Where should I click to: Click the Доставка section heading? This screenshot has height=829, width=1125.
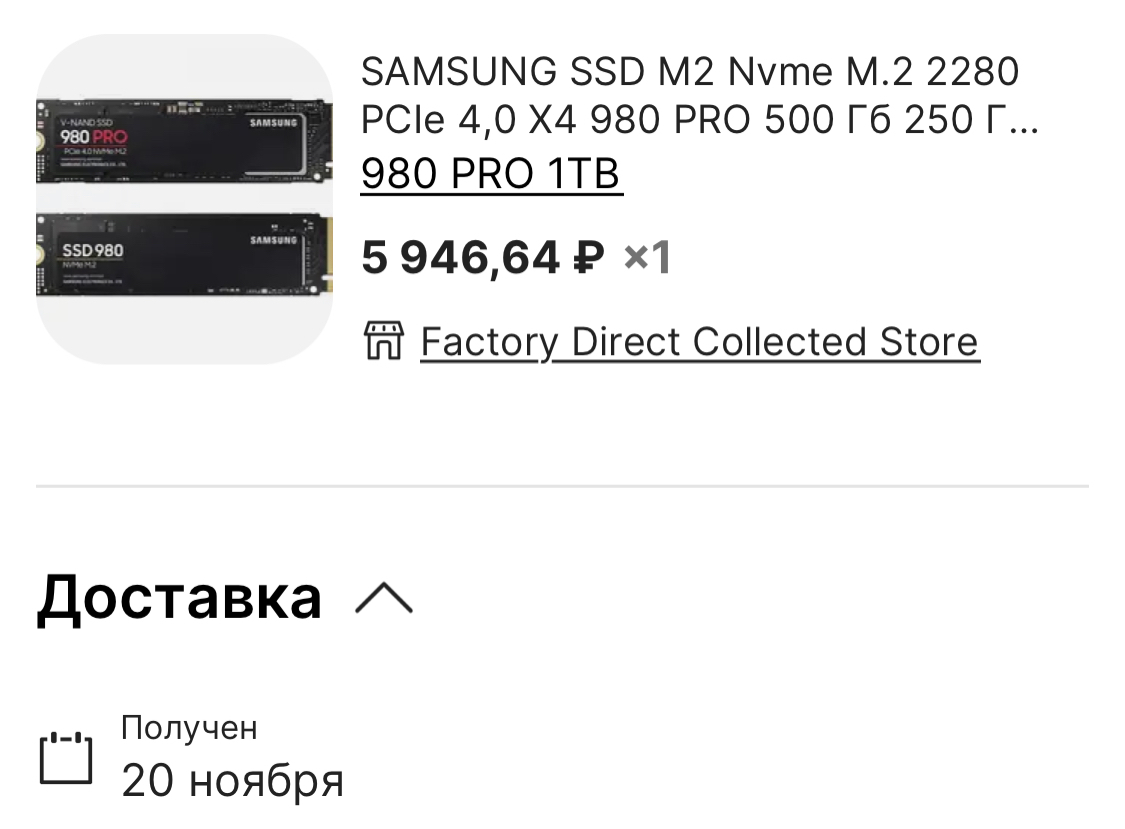[x=179, y=597]
